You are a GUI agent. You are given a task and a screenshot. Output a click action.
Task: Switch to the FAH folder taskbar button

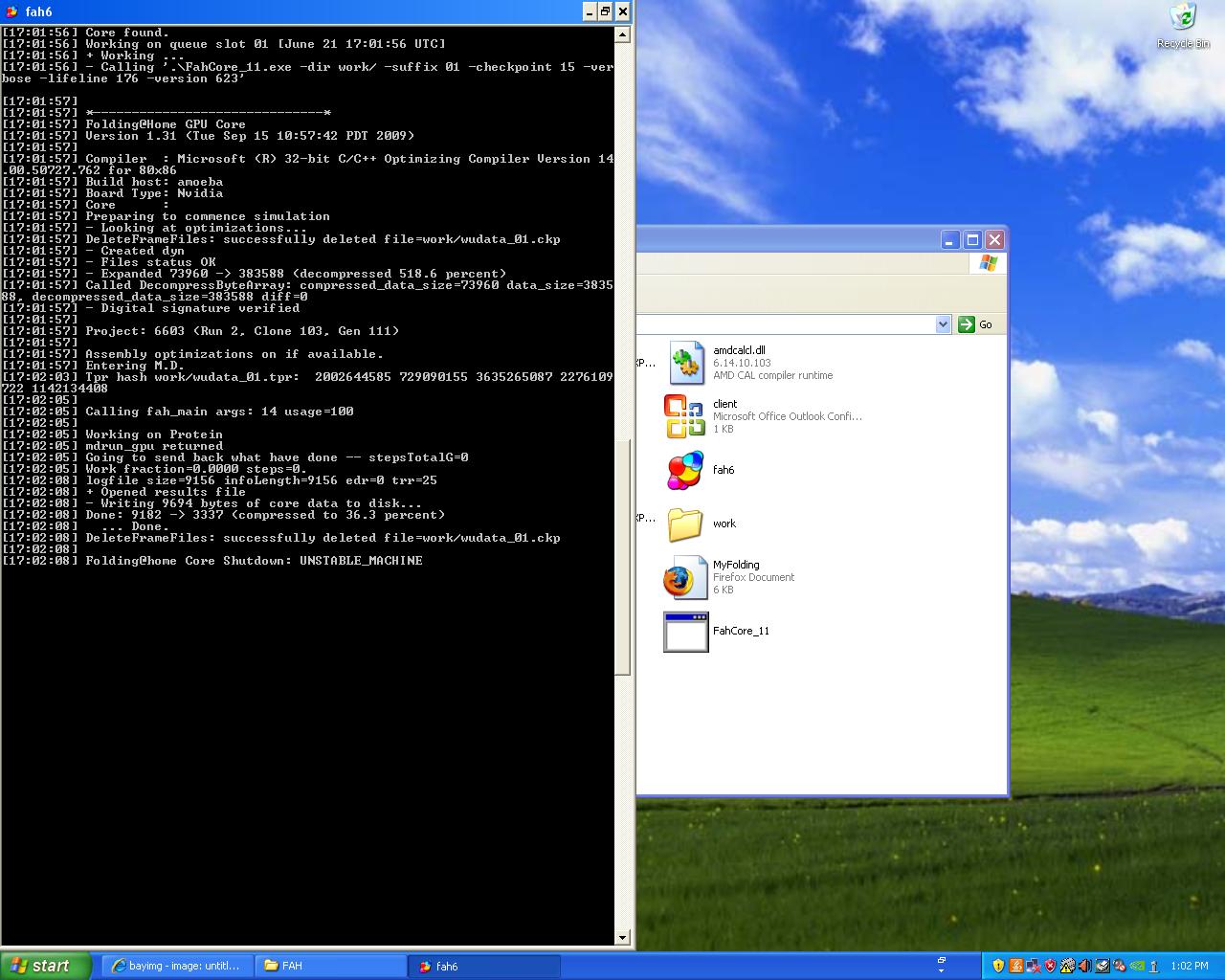click(x=330, y=966)
